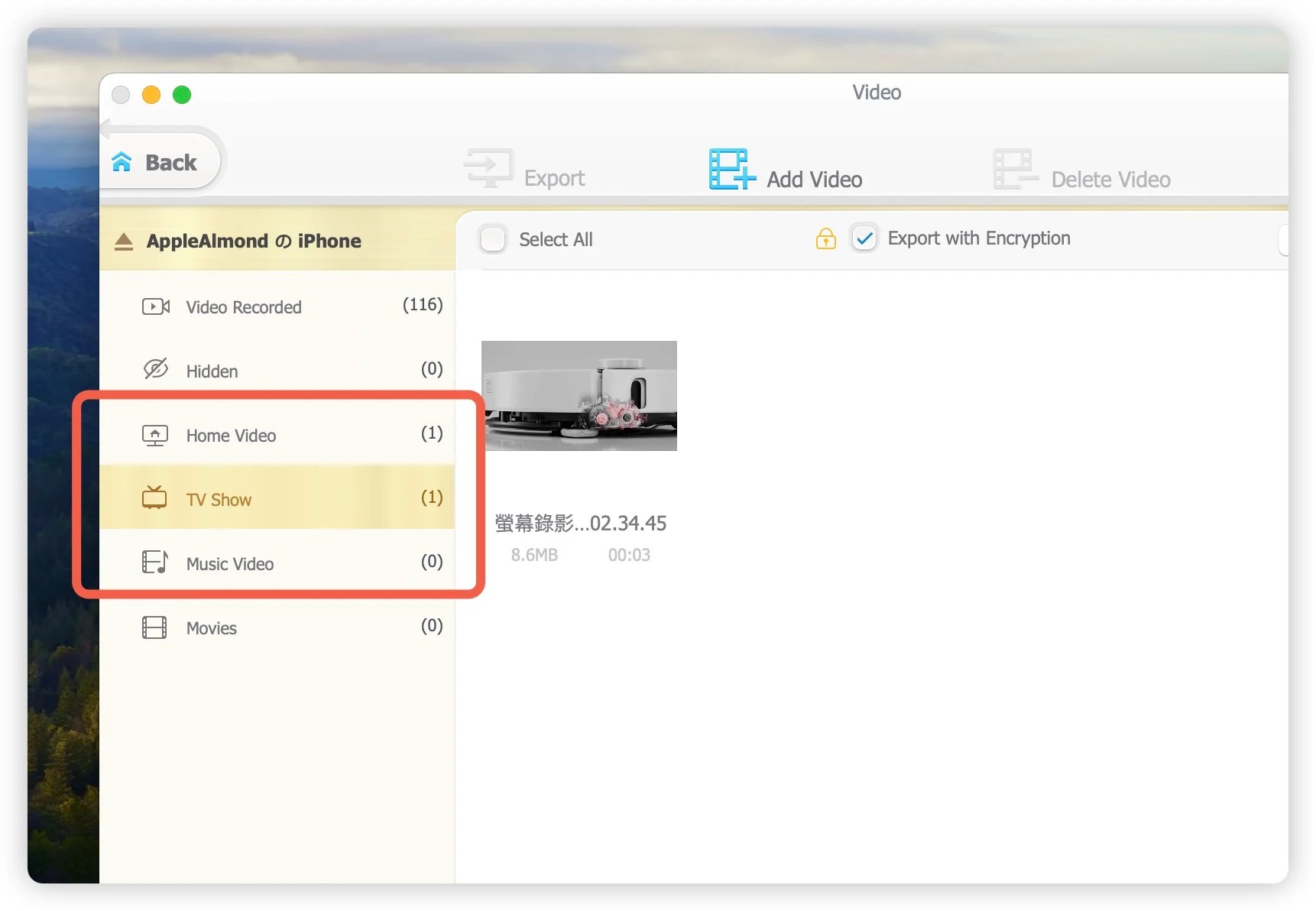Click the Movies filmstrip icon
The width and height of the screenshot is (1316, 911).
tap(154, 627)
